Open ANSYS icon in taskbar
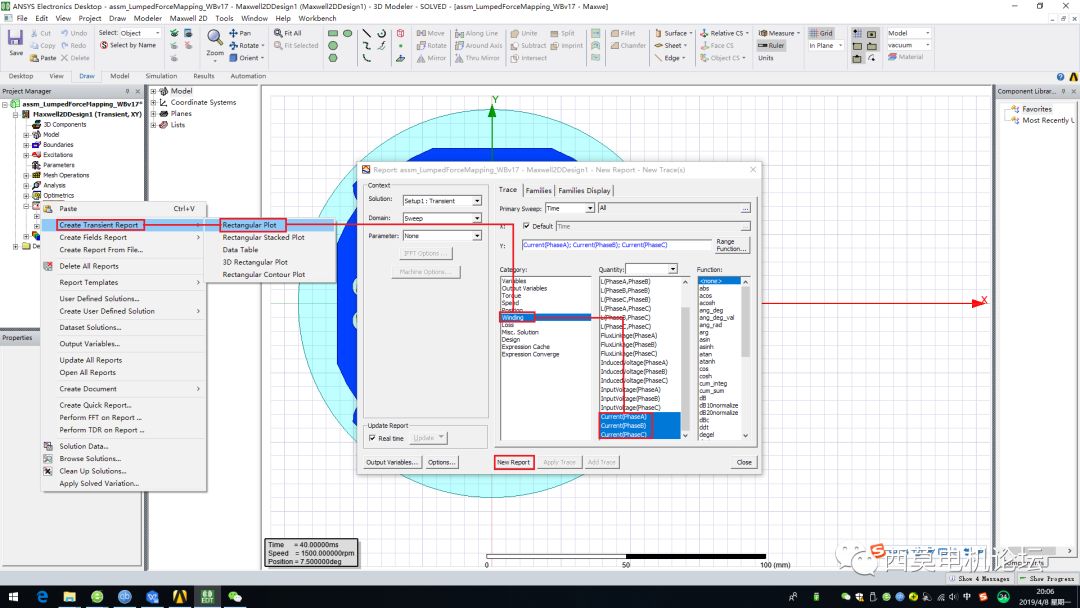The width and height of the screenshot is (1080, 608). [x=180, y=597]
